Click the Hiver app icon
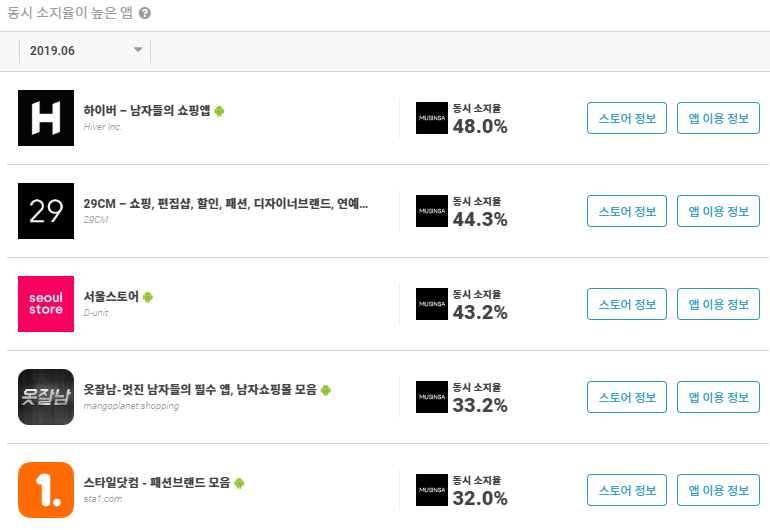This screenshot has width=770, height=530. 46,118
